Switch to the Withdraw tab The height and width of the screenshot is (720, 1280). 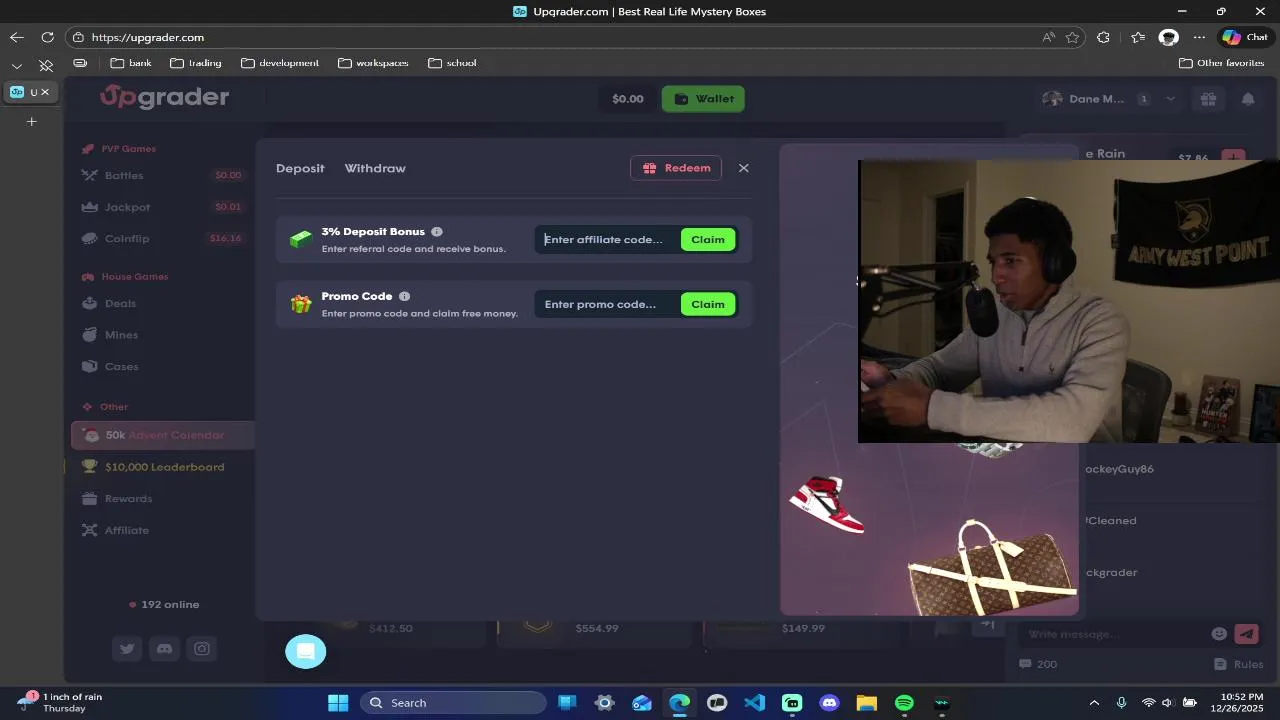375,168
